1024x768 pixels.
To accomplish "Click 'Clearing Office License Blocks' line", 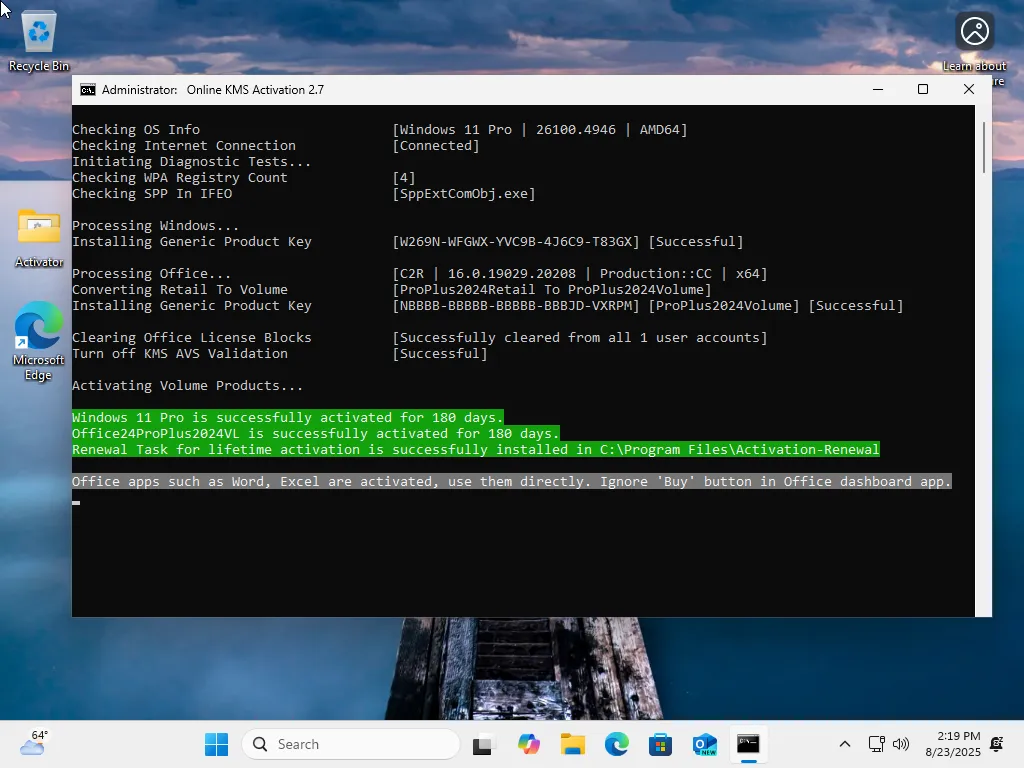I will tap(191, 338).
